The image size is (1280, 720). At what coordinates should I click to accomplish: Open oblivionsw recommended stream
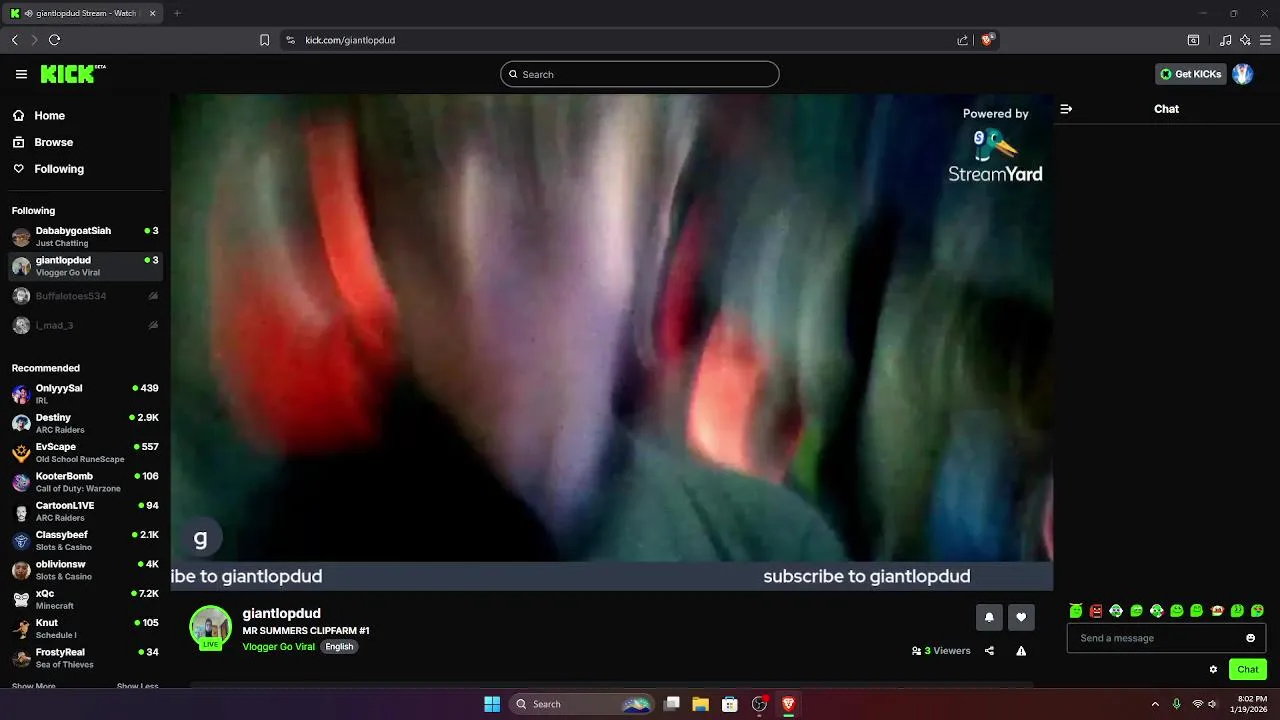point(85,570)
